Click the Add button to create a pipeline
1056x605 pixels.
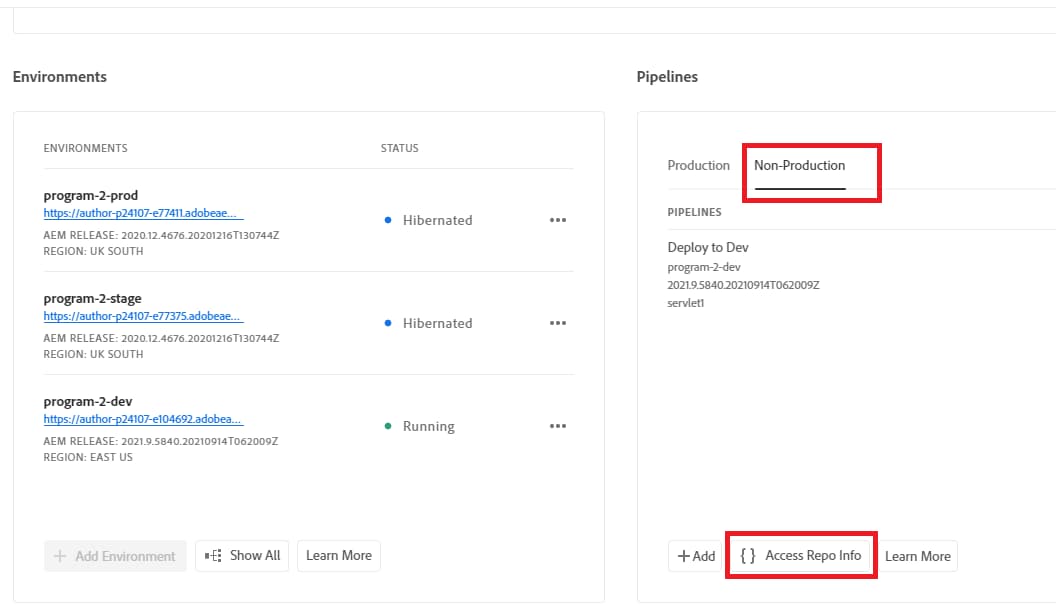pos(694,555)
